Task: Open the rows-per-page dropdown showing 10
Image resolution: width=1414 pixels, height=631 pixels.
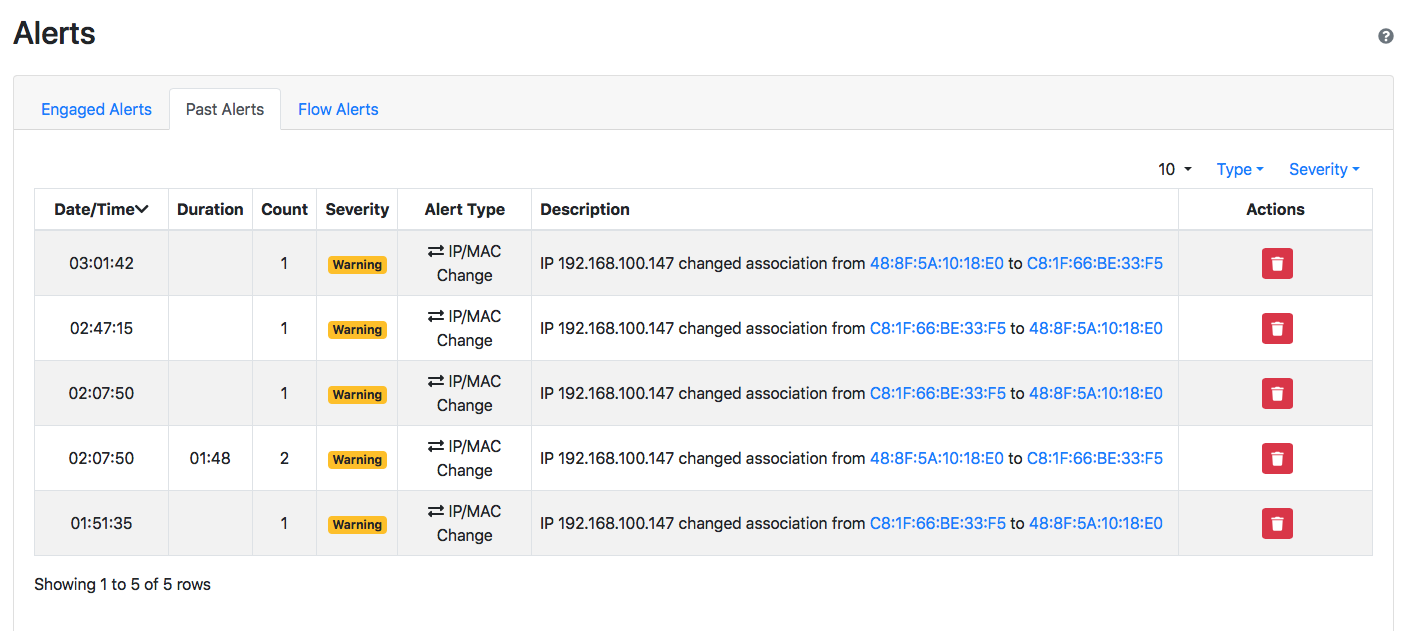Action: pos(1171,169)
